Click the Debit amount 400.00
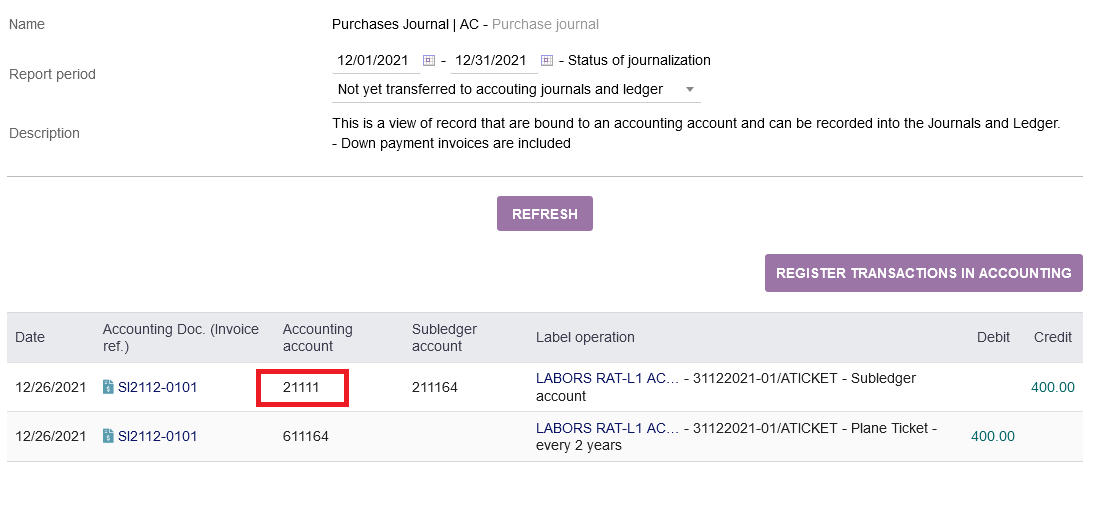 point(992,436)
